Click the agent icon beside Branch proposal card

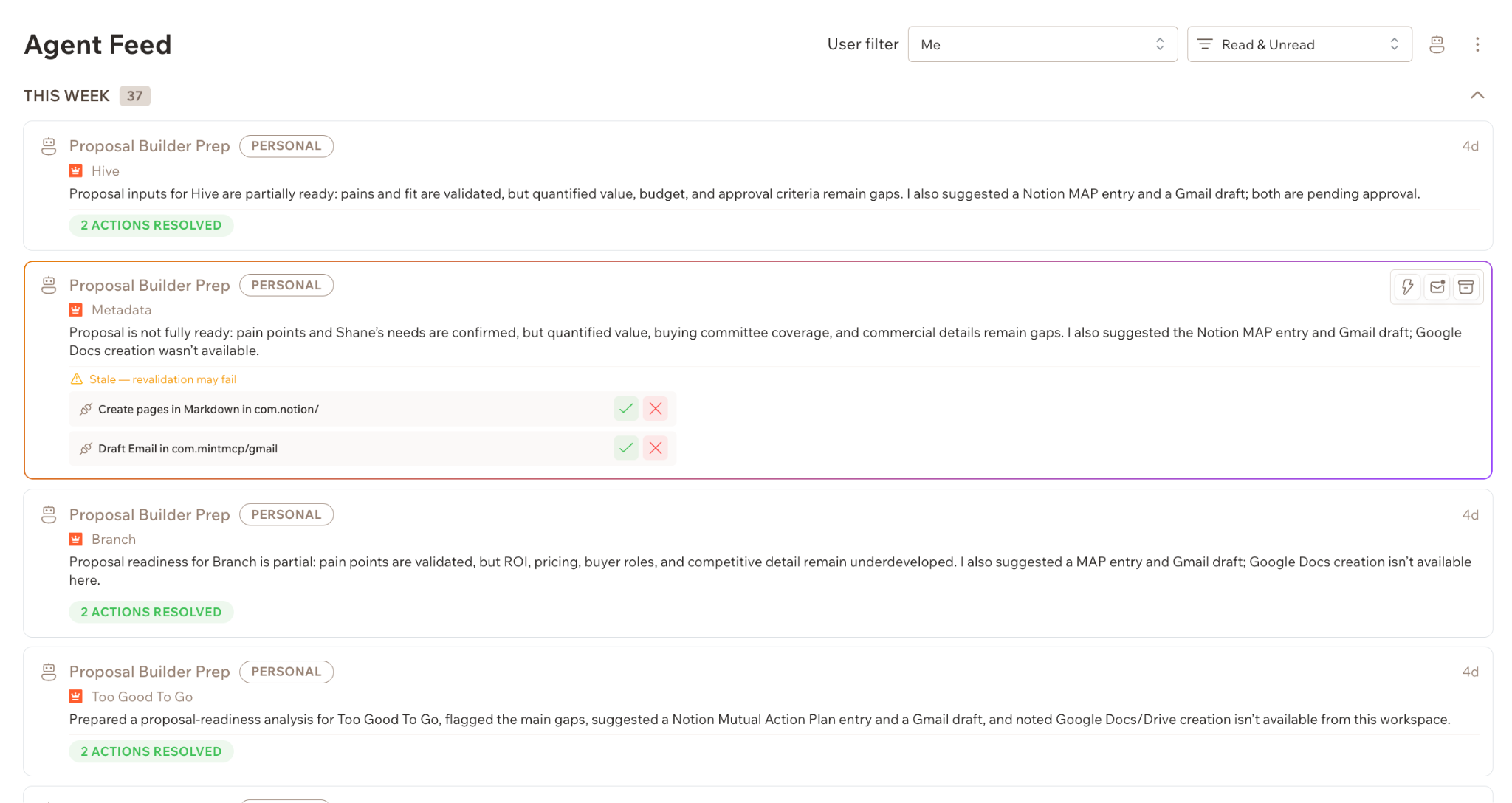point(49,514)
